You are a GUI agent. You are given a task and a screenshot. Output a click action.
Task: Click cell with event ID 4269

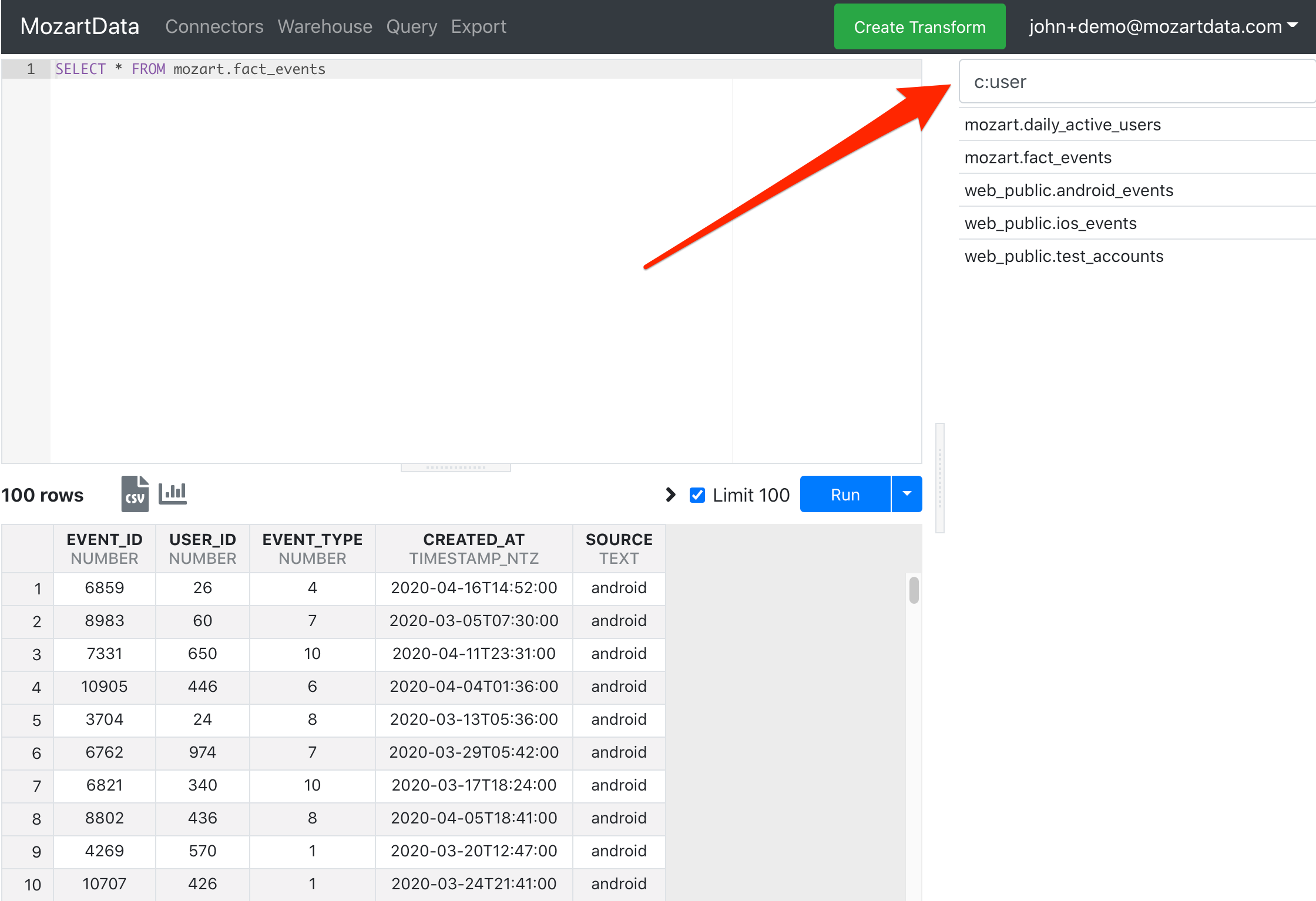click(105, 851)
